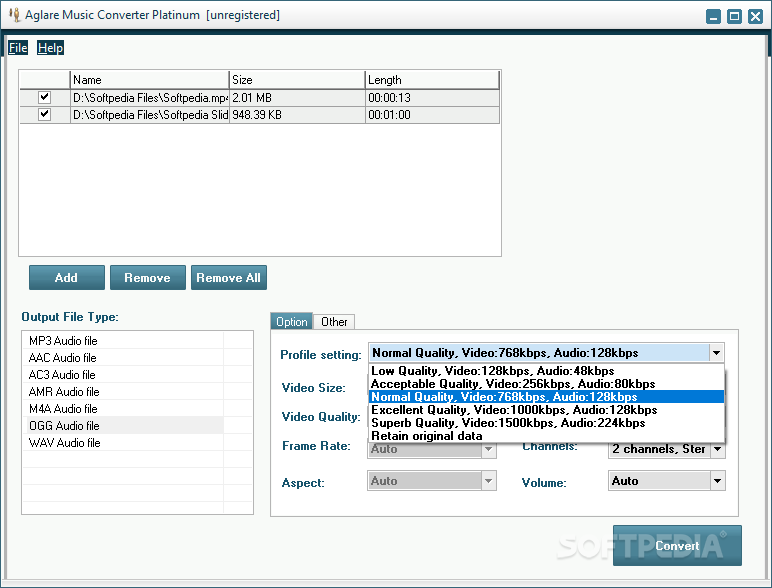Click the Size column header

297,80
